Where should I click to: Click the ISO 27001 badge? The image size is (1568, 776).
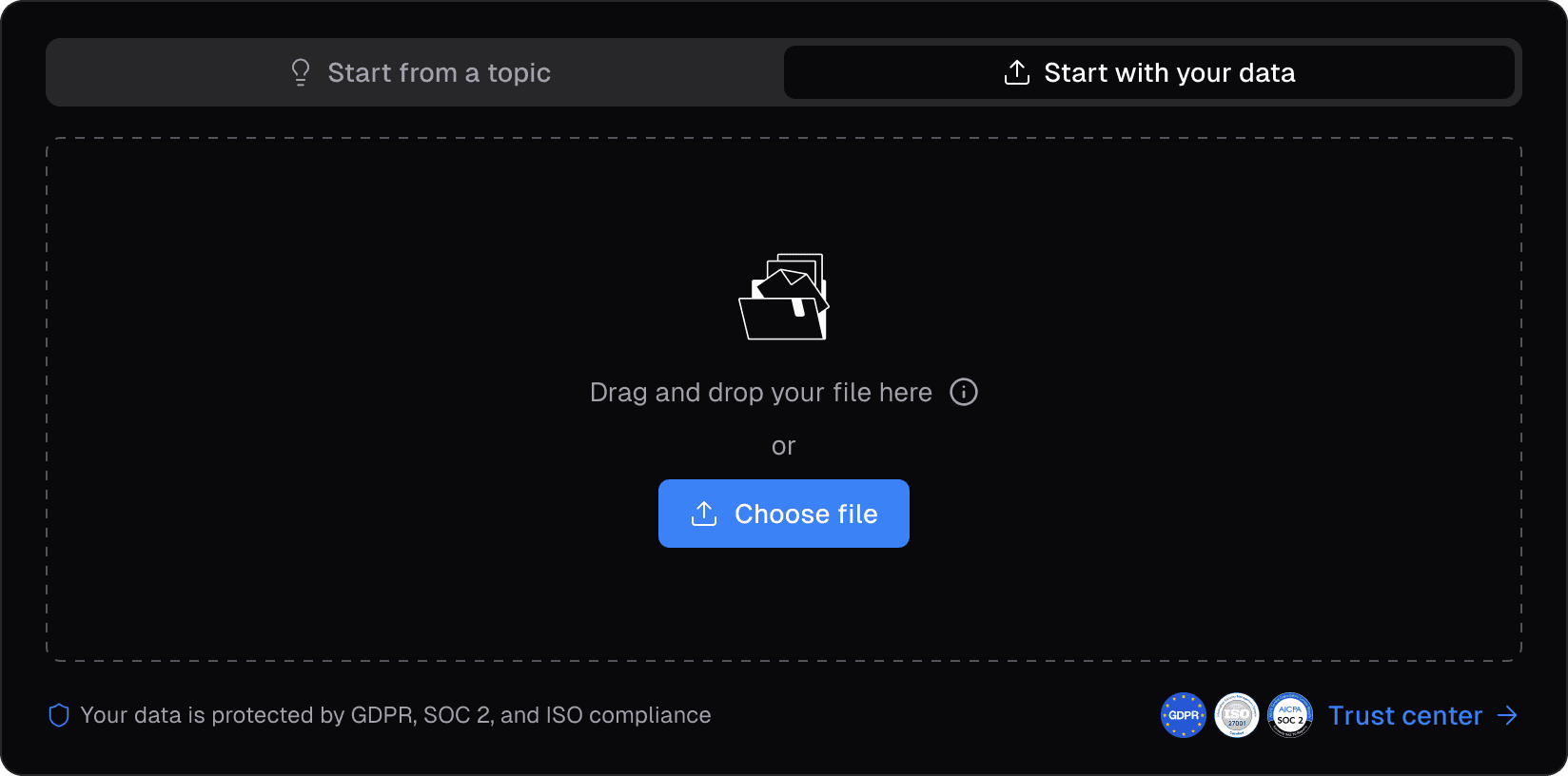click(1237, 715)
